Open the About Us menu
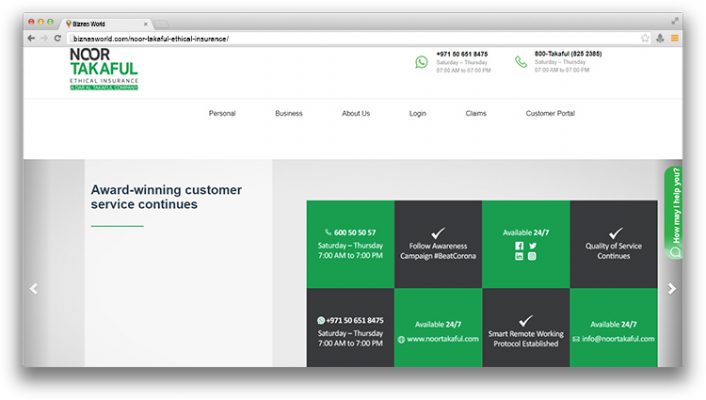The image size is (706, 400). click(355, 114)
